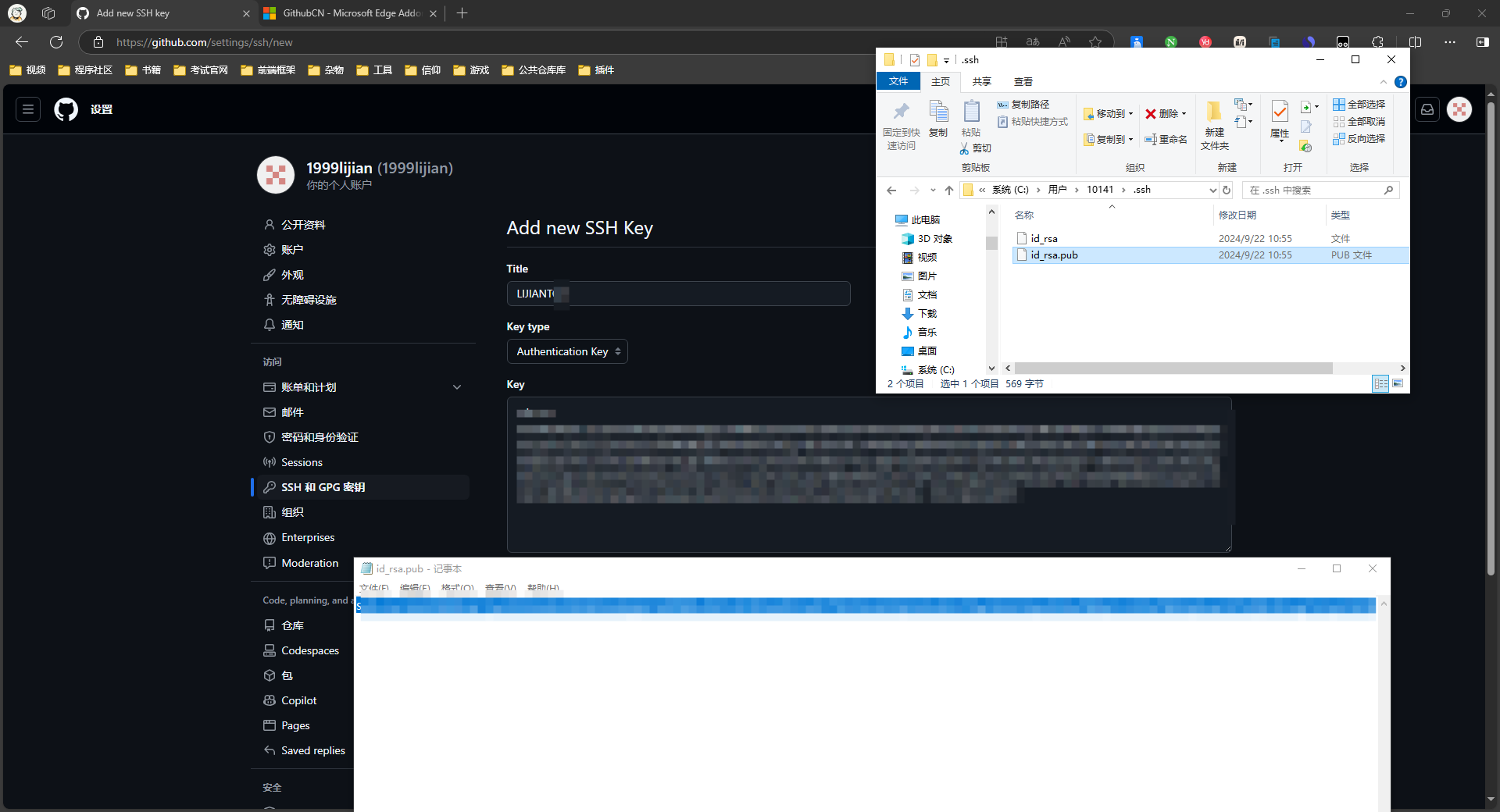
Task: Open Edge extensions puzzle icon
Action: click(1377, 42)
